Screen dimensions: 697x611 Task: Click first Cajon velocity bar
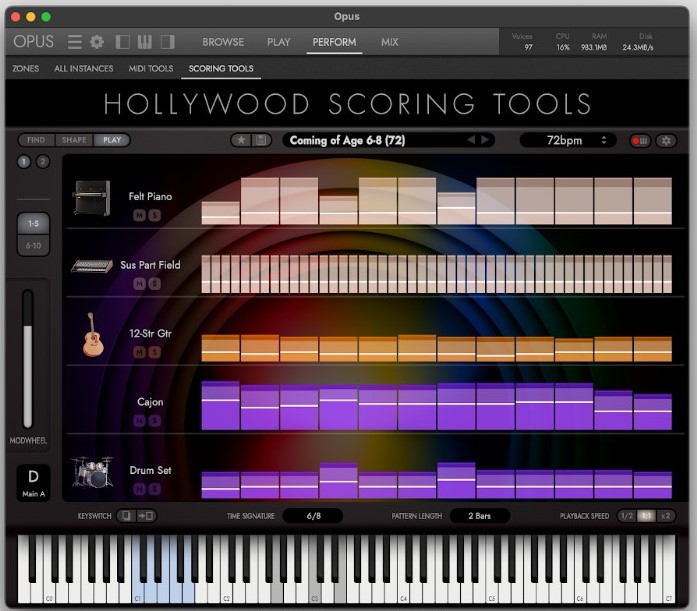pos(220,406)
